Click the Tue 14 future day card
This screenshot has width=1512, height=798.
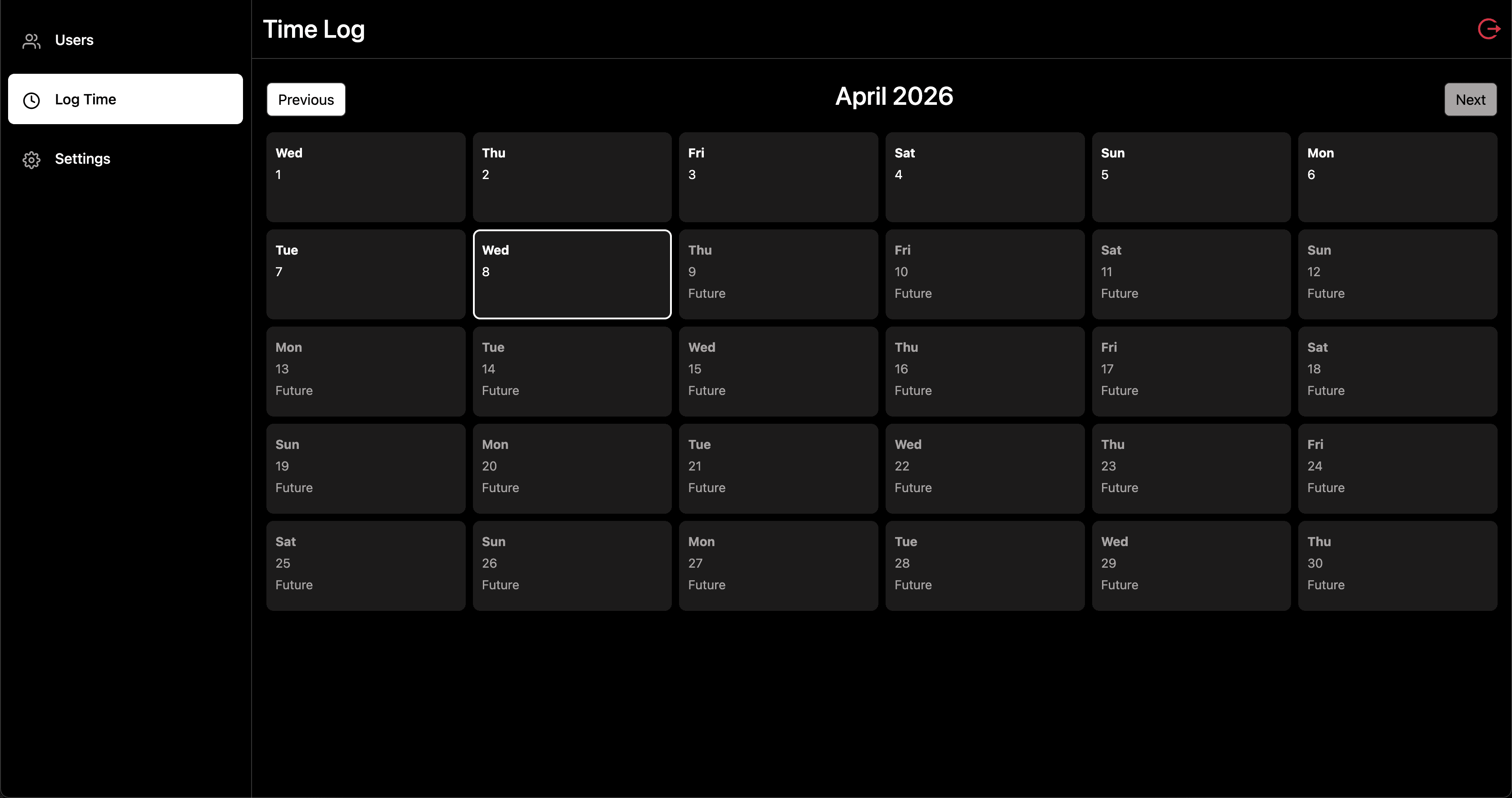572,372
